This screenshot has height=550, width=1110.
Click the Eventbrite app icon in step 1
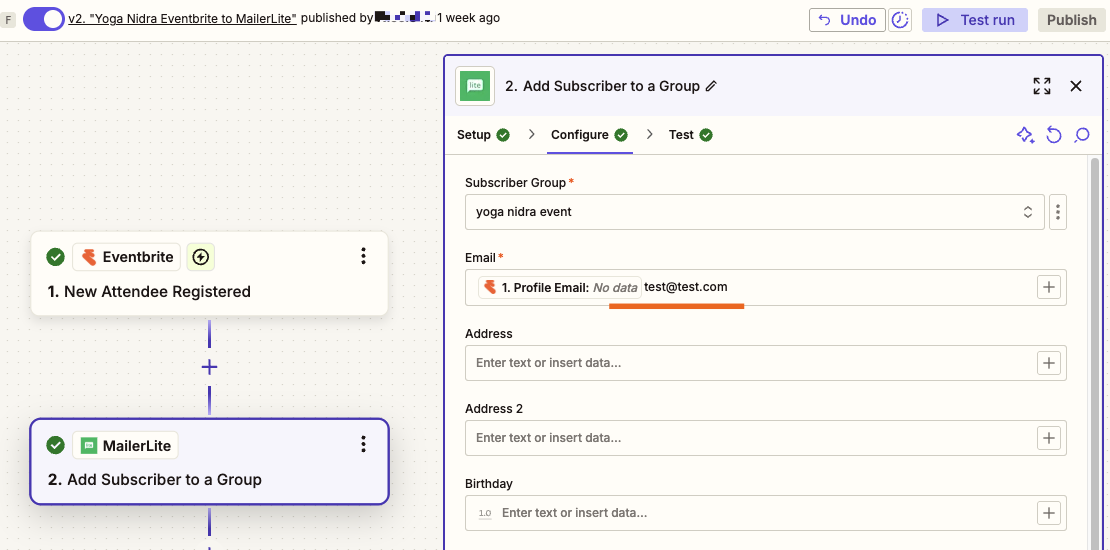pos(89,257)
